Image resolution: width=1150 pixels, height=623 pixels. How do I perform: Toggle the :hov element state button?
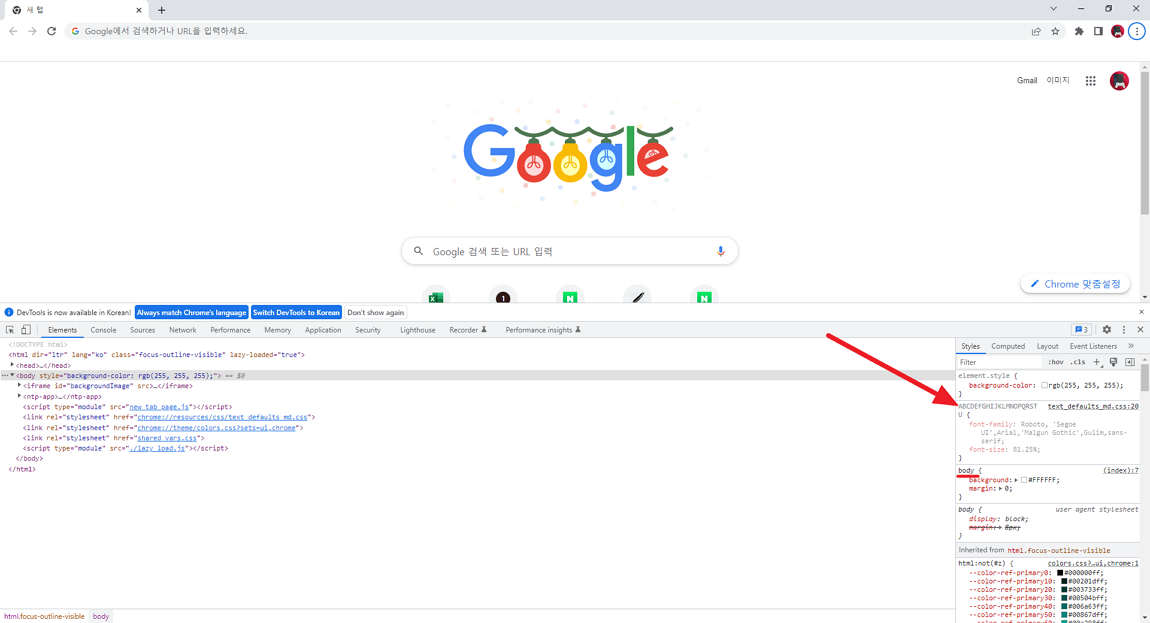pos(1055,362)
